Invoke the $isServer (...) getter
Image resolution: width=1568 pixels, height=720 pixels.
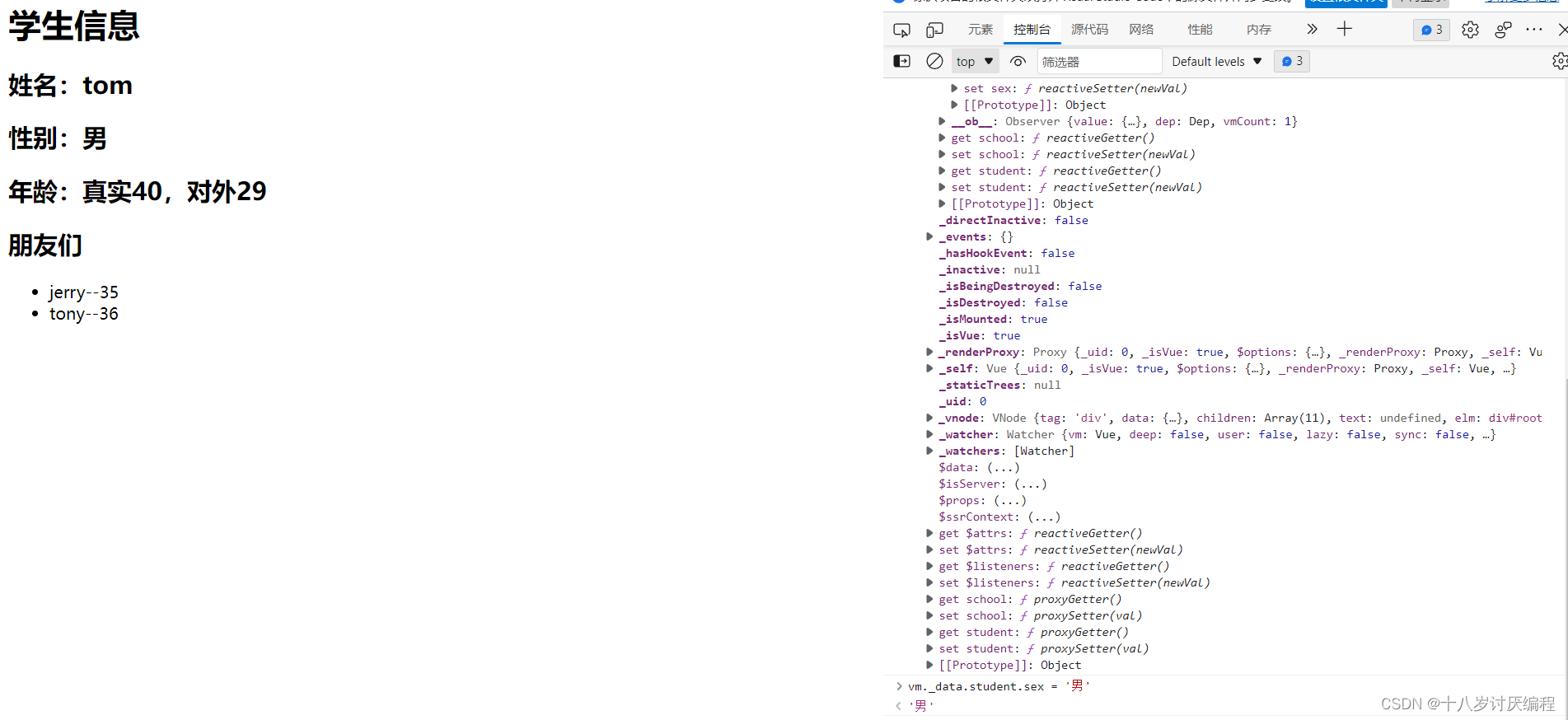[1031, 484]
